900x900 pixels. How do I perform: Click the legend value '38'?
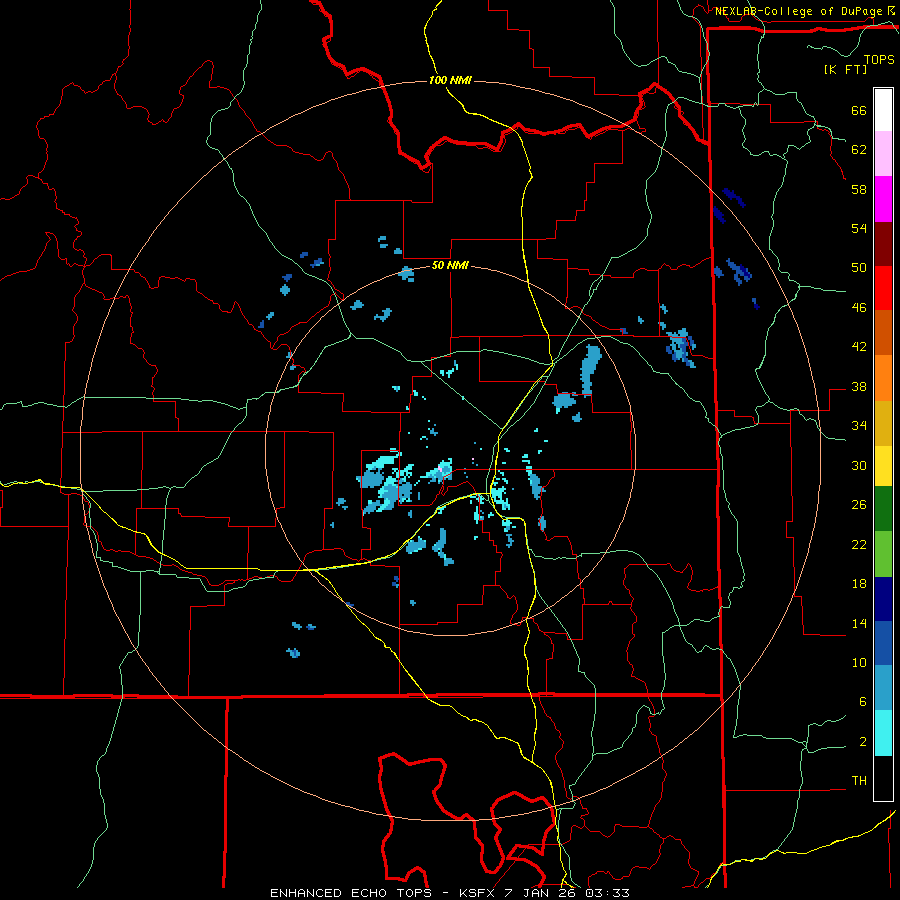pos(859,386)
